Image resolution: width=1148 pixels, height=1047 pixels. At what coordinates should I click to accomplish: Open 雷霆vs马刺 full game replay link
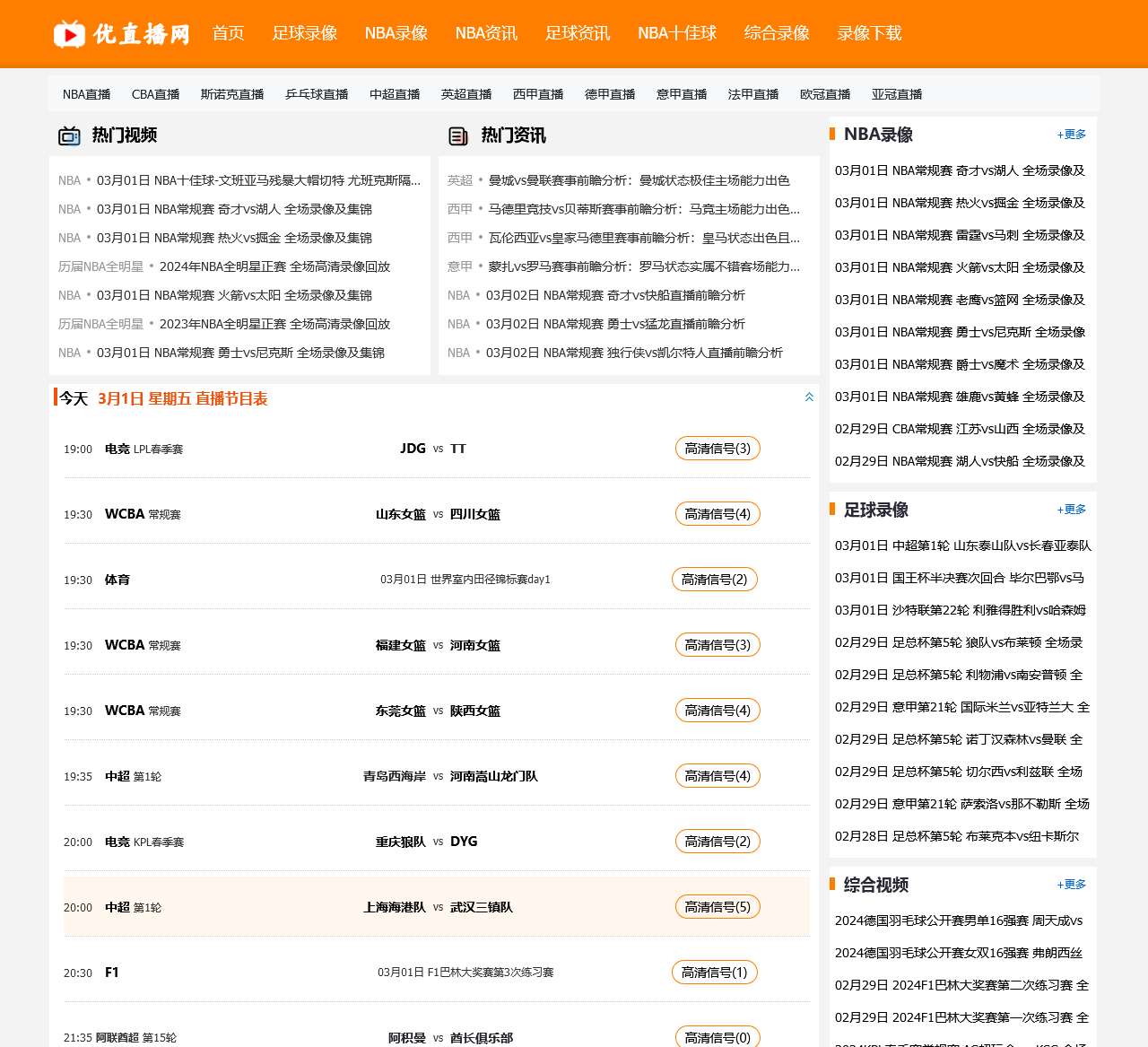pyautogui.click(x=960, y=235)
